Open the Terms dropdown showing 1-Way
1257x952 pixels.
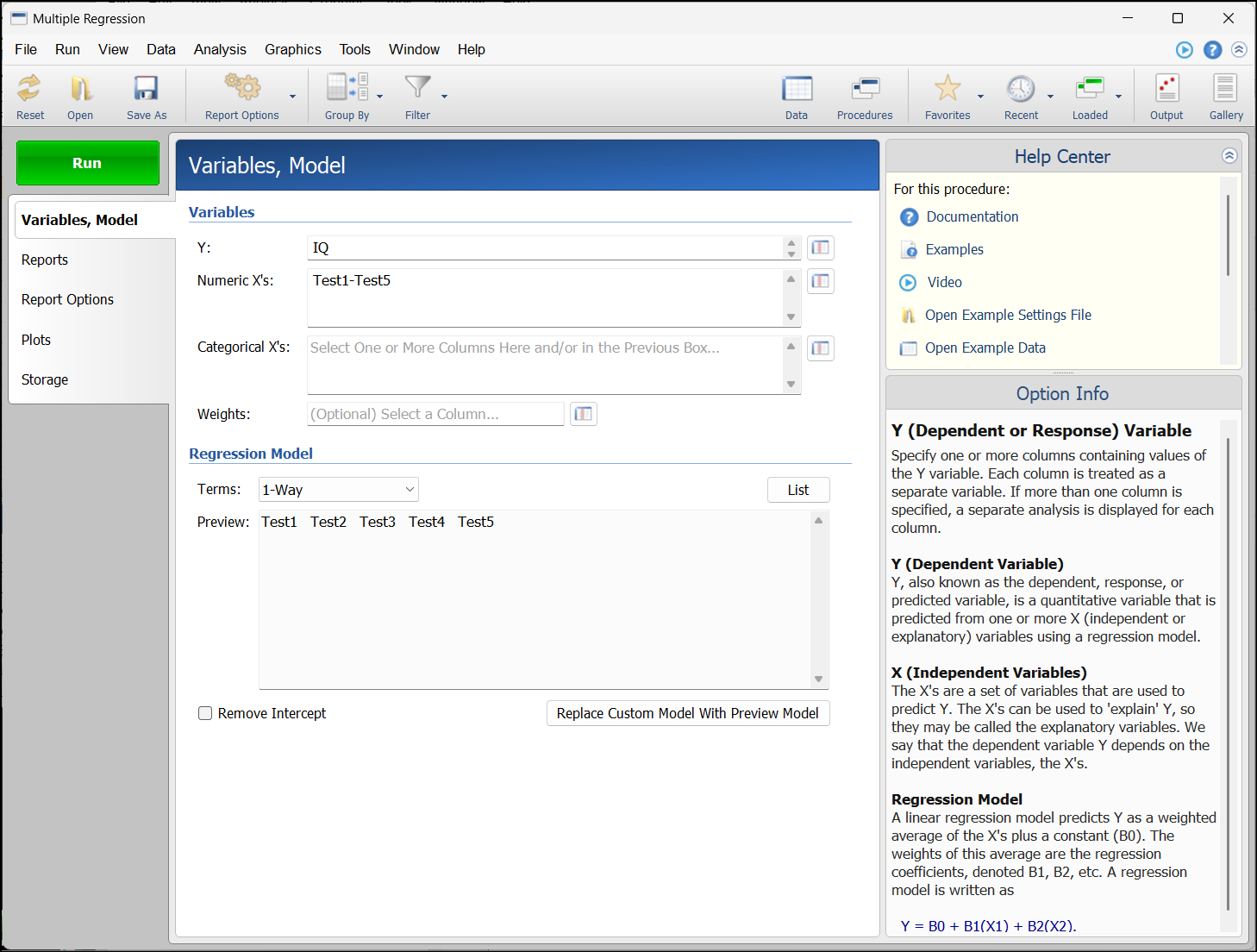tap(338, 490)
